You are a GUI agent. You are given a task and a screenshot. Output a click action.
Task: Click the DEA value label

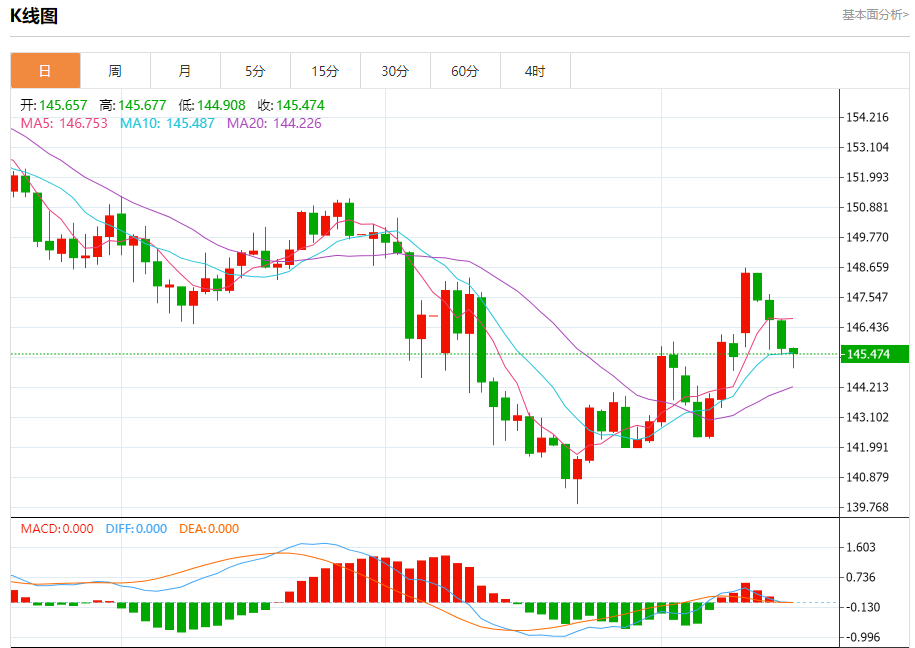click(x=209, y=529)
